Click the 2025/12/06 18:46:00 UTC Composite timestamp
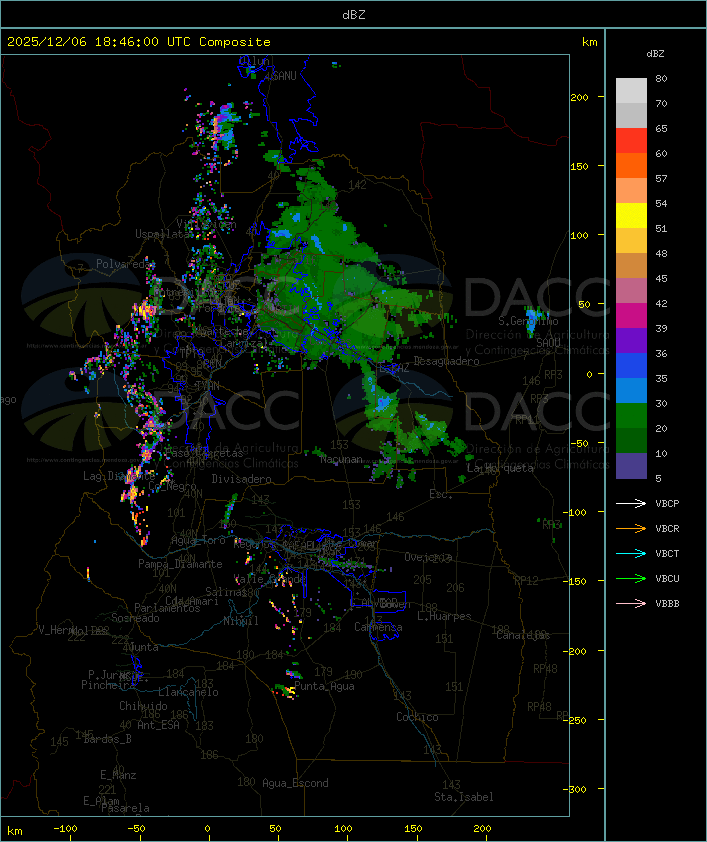 (x=139, y=42)
